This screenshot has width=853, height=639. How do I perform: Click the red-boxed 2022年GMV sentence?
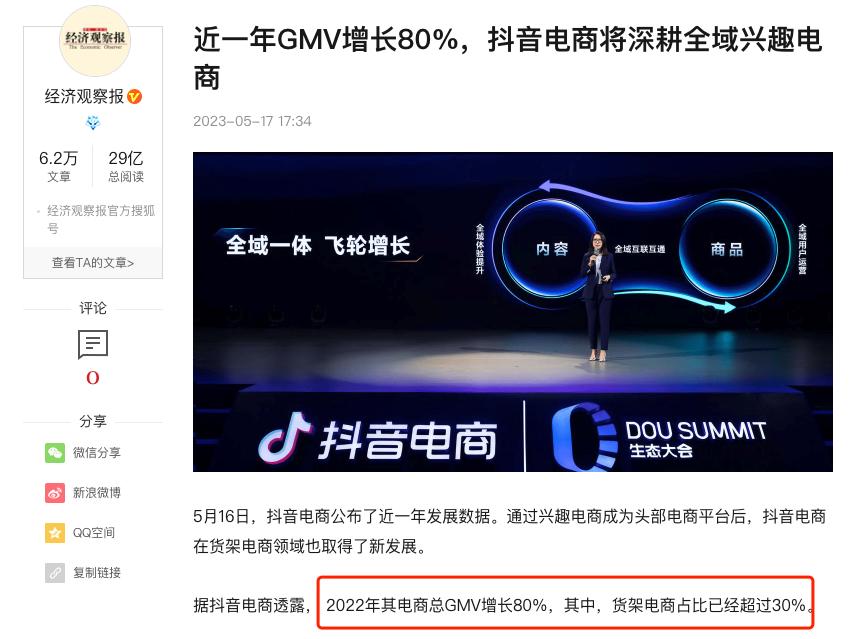click(566, 603)
